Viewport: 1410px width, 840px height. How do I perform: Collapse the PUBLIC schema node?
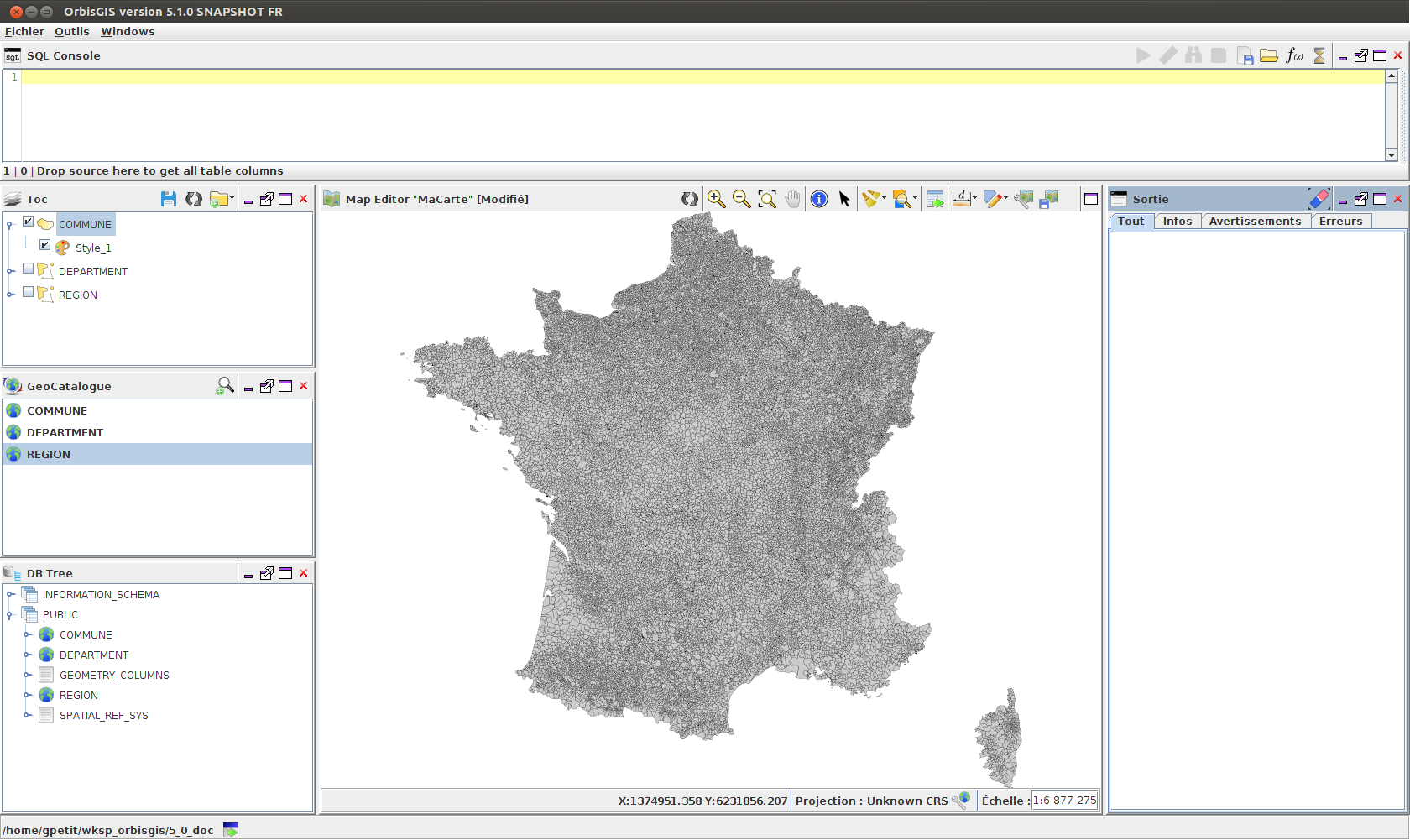click(x=11, y=614)
